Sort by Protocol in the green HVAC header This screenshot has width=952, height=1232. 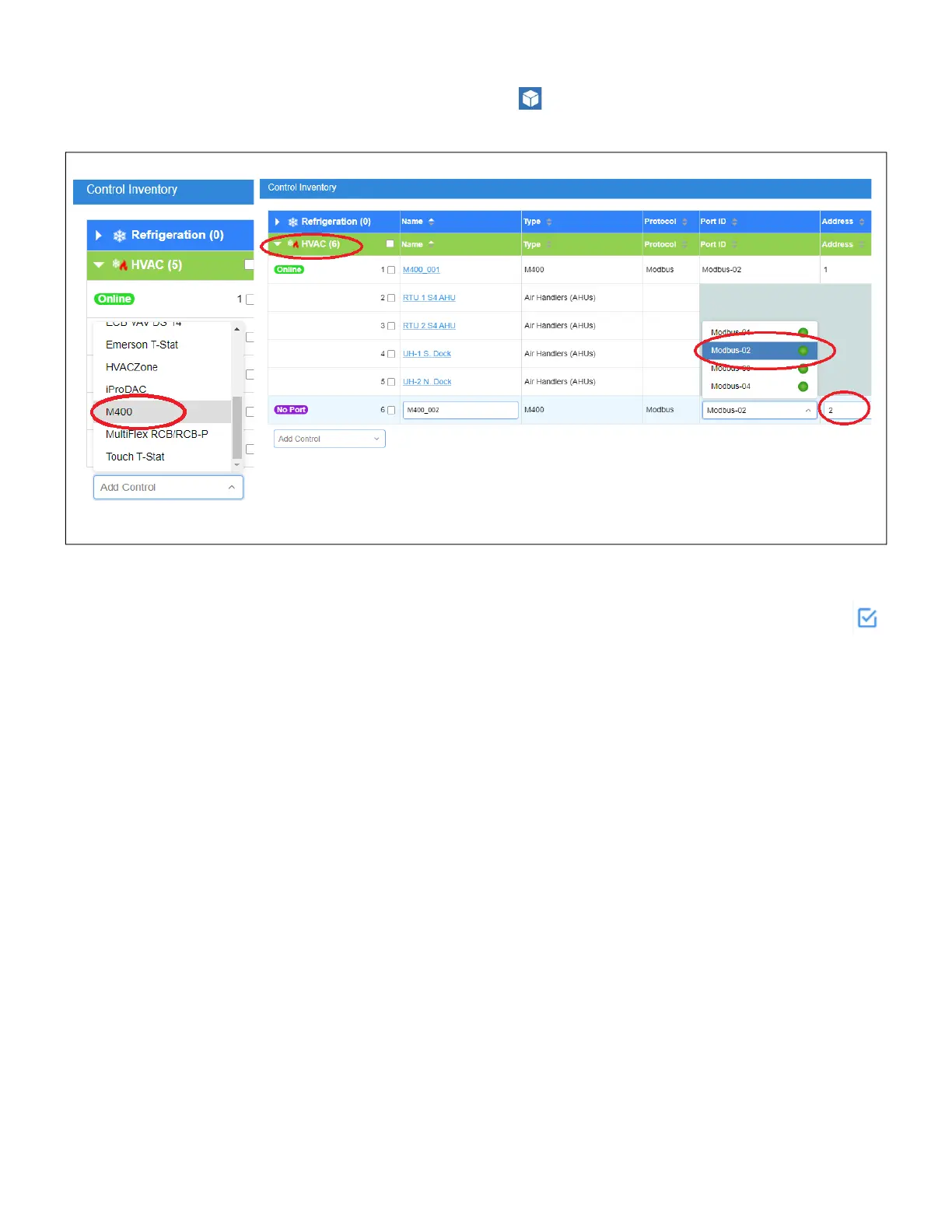click(685, 244)
